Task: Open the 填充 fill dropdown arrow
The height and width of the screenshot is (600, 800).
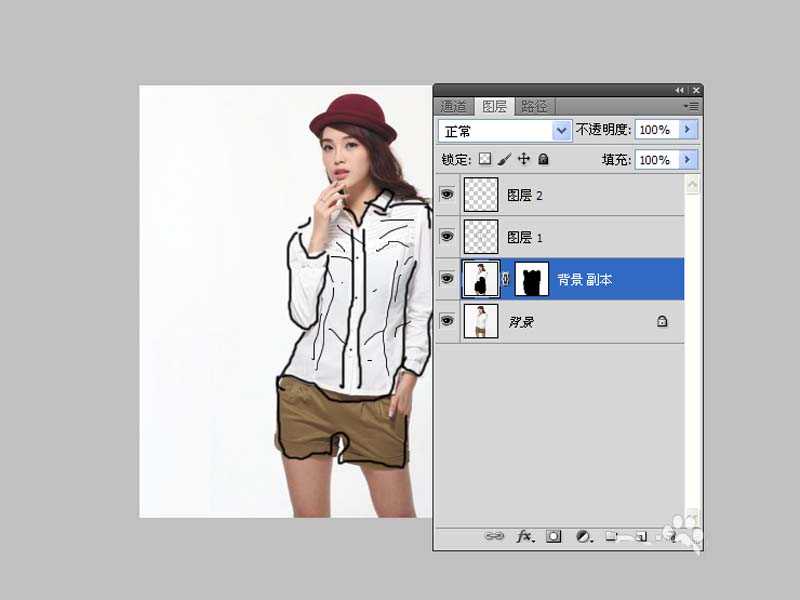Action: [x=688, y=159]
